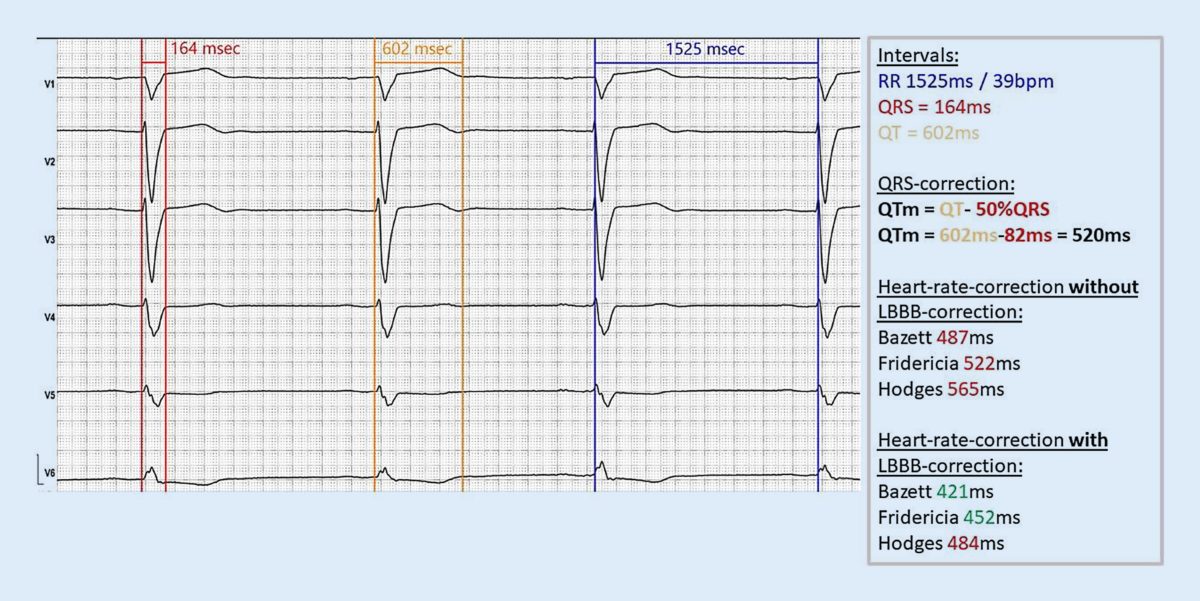Image resolution: width=1200 pixels, height=601 pixels.
Task: Click the Hodges 484ms corrected value
Action: (x=929, y=543)
